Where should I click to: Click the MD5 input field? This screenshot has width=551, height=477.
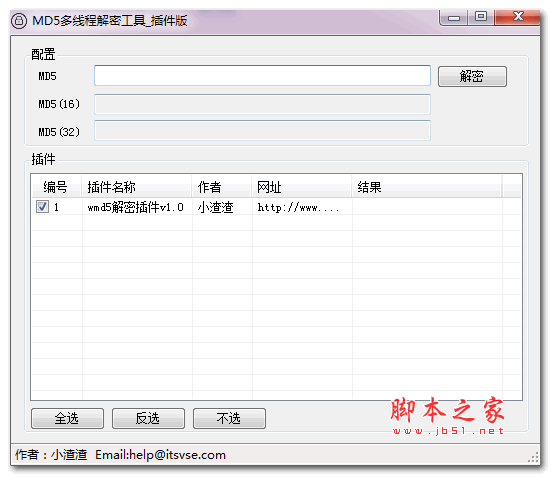tap(262, 75)
